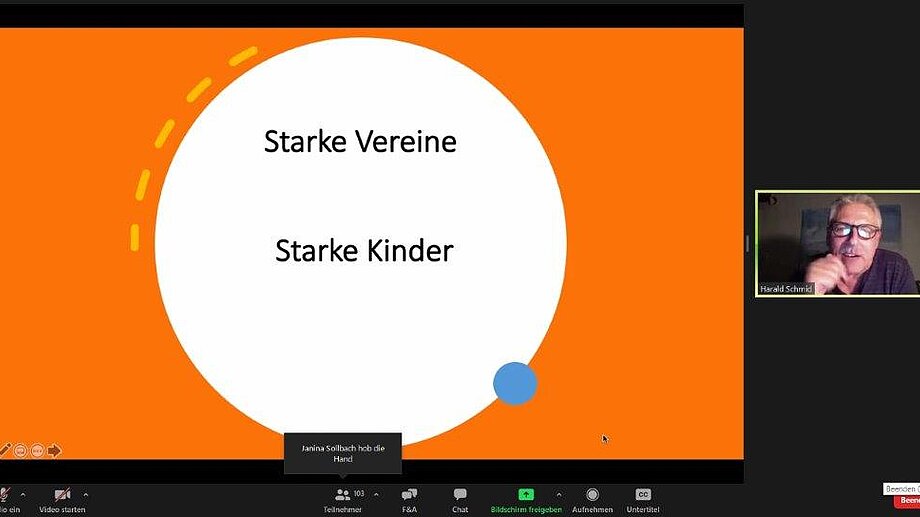
Task: Start video with the camera icon
Action: point(62,494)
